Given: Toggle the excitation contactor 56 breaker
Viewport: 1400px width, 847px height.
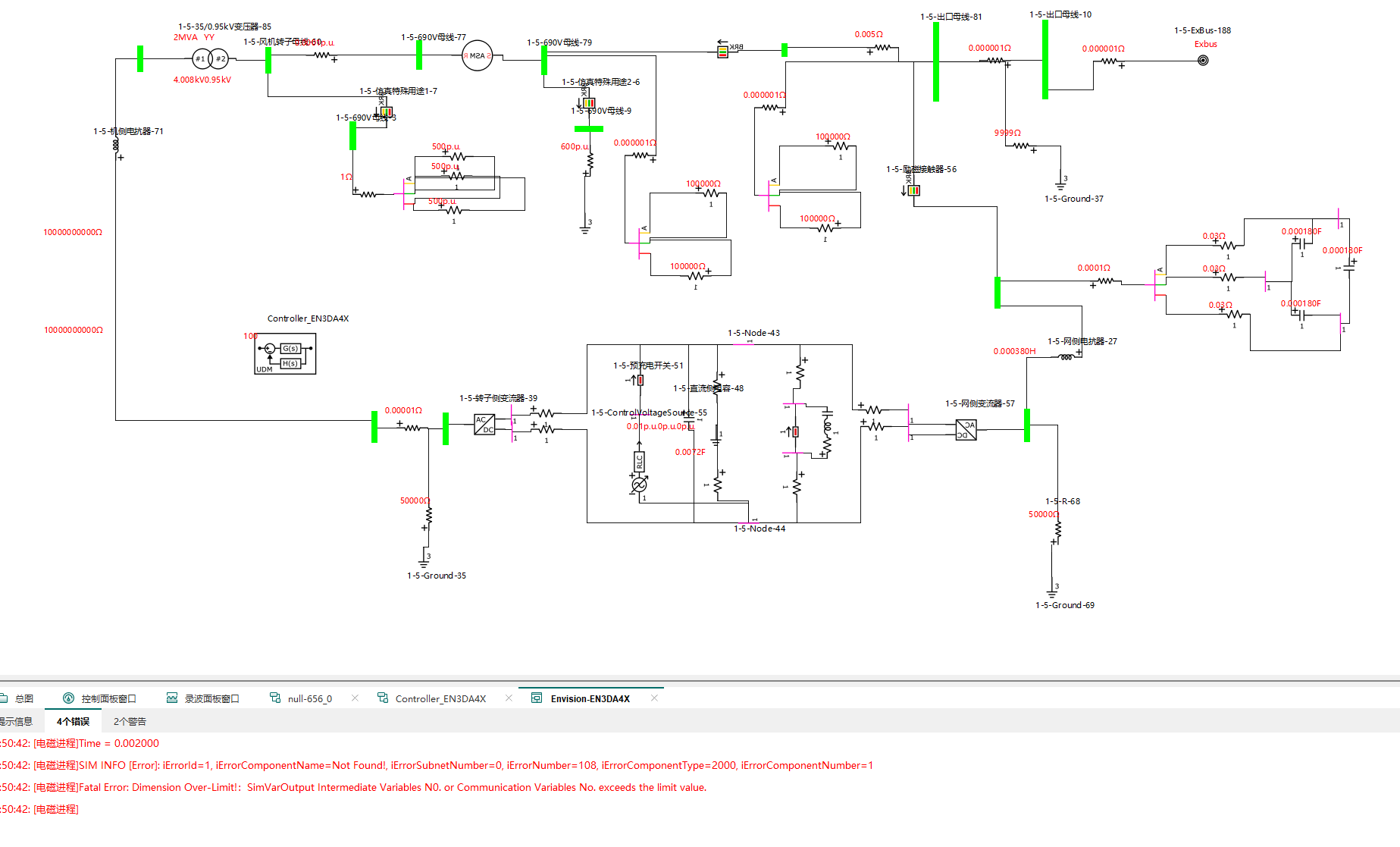Looking at the screenshot, I should (x=913, y=190).
